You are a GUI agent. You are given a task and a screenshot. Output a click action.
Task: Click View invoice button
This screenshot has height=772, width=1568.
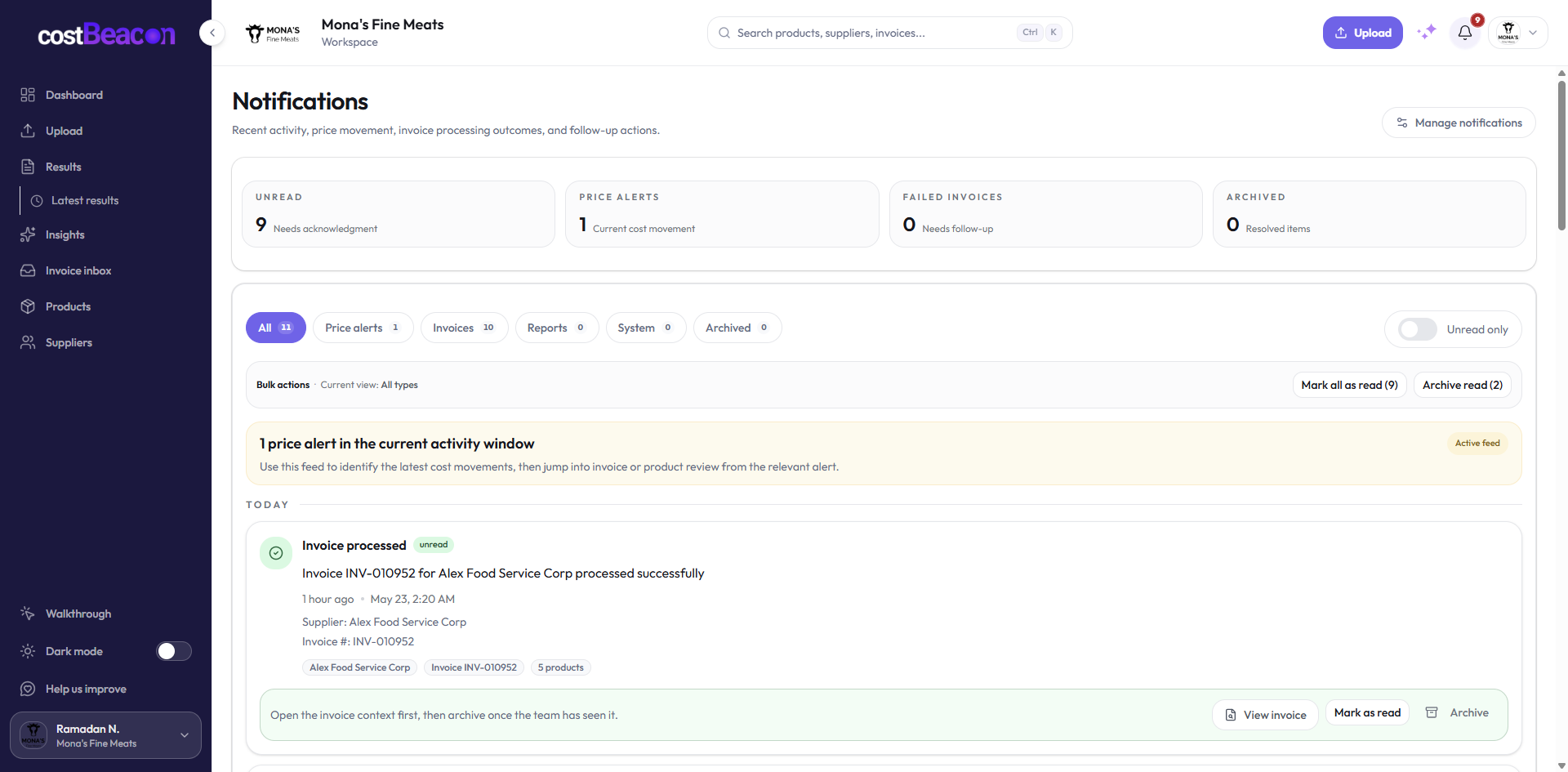click(x=1265, y=715)
